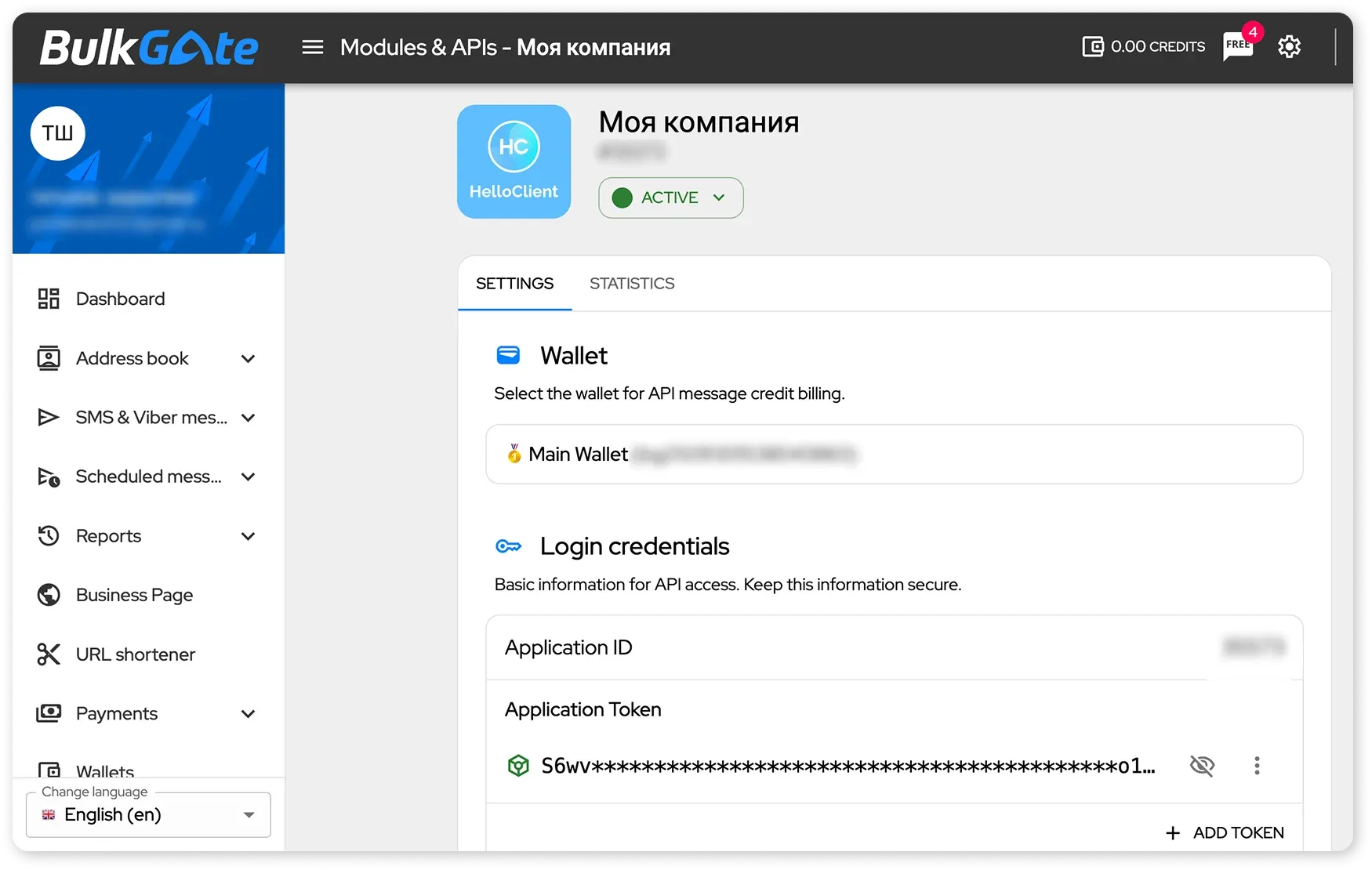Select the Main Wallet field
This screenshot has width=1372, height=870.
click(894, 455)
